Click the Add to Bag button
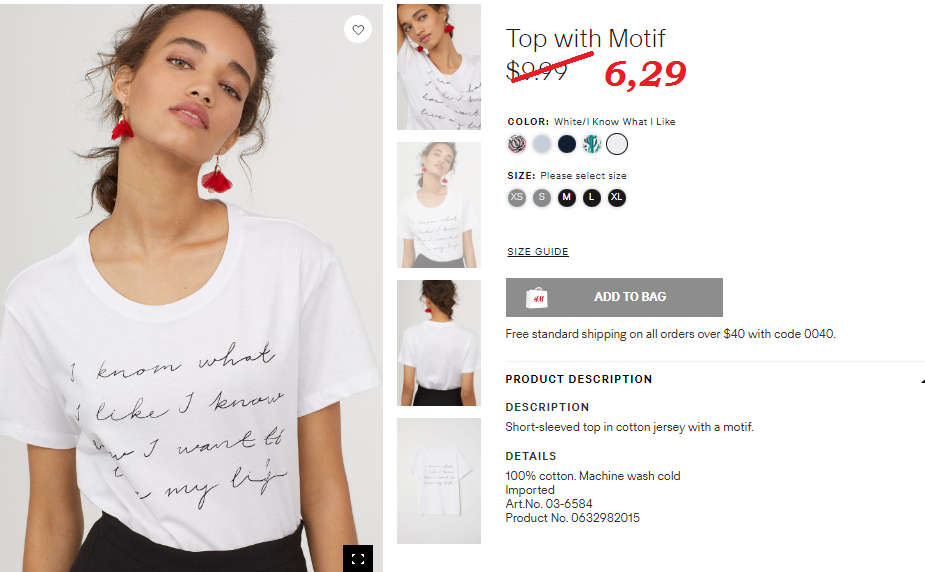The image size is (925, 572). 614,297
